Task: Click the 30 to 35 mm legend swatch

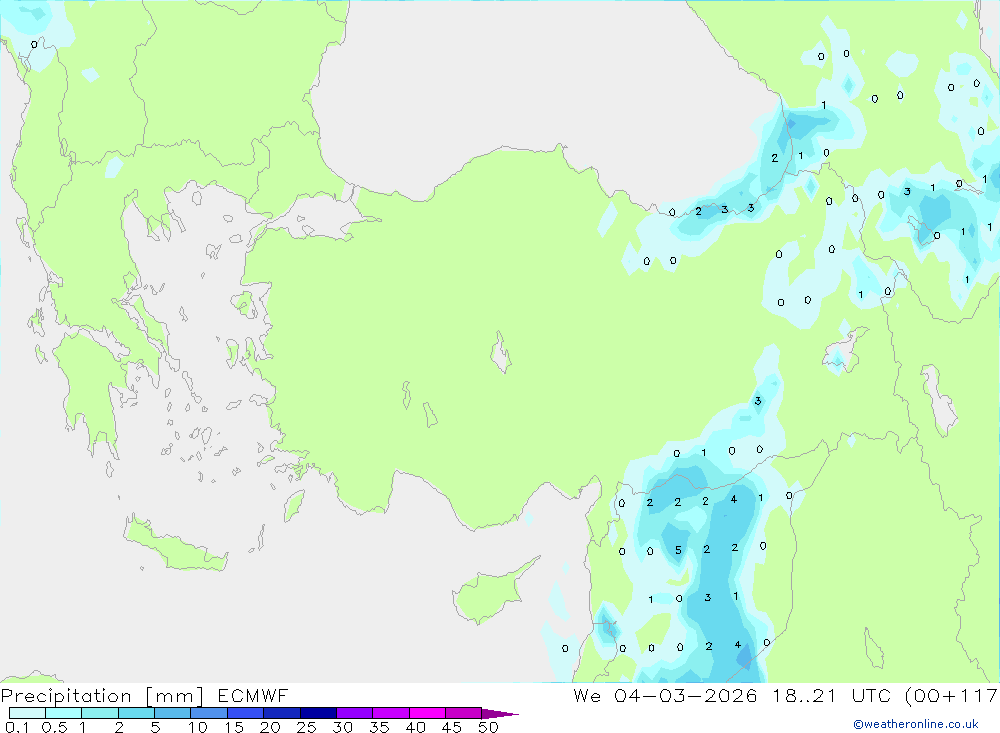Action: (x=355, y=713)
